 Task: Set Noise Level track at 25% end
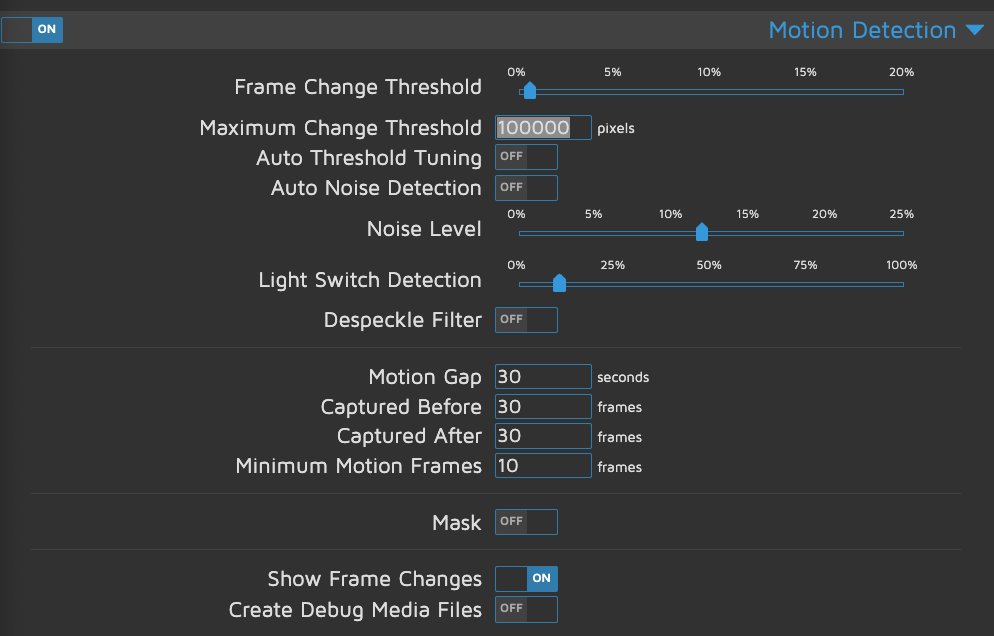[902, 234]
